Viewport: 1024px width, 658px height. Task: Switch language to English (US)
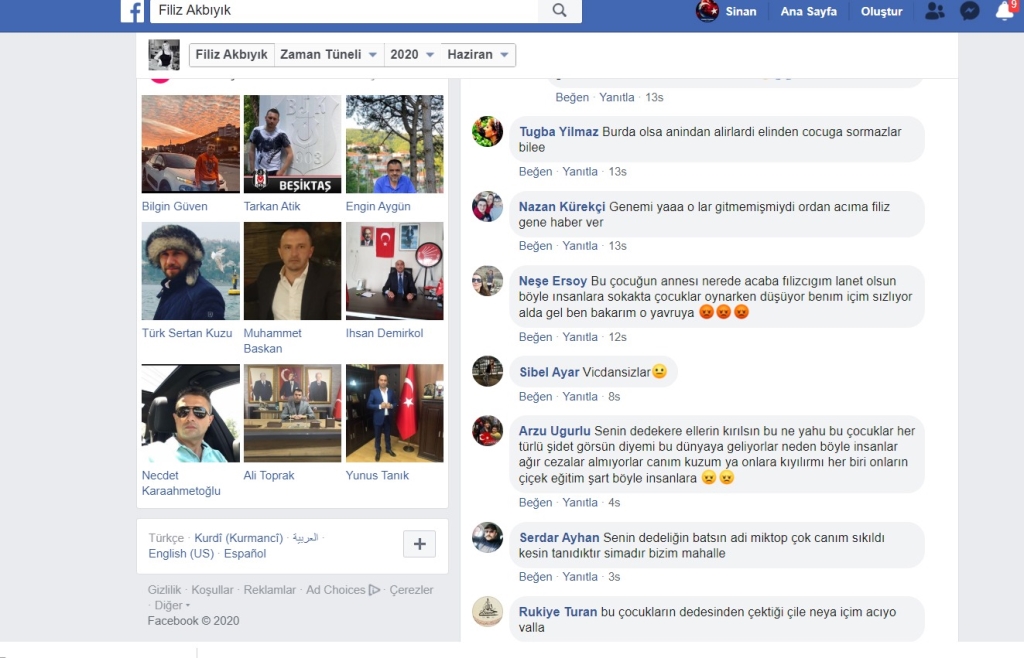click(181, 554)
